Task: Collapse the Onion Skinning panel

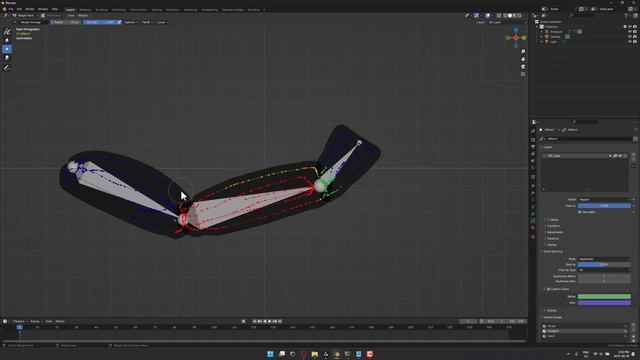Action: [553, 251]
